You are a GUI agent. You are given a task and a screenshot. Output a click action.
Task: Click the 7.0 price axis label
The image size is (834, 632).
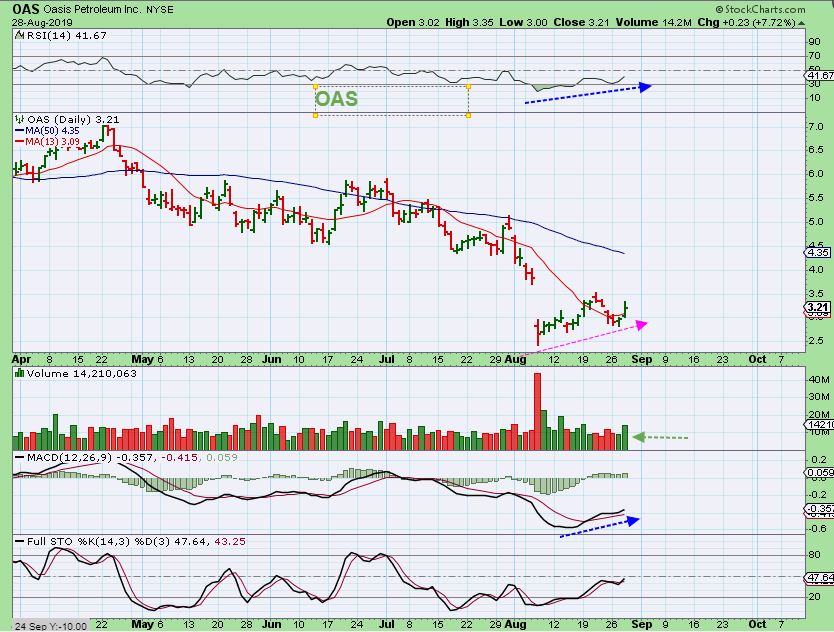tap(816, 127)
